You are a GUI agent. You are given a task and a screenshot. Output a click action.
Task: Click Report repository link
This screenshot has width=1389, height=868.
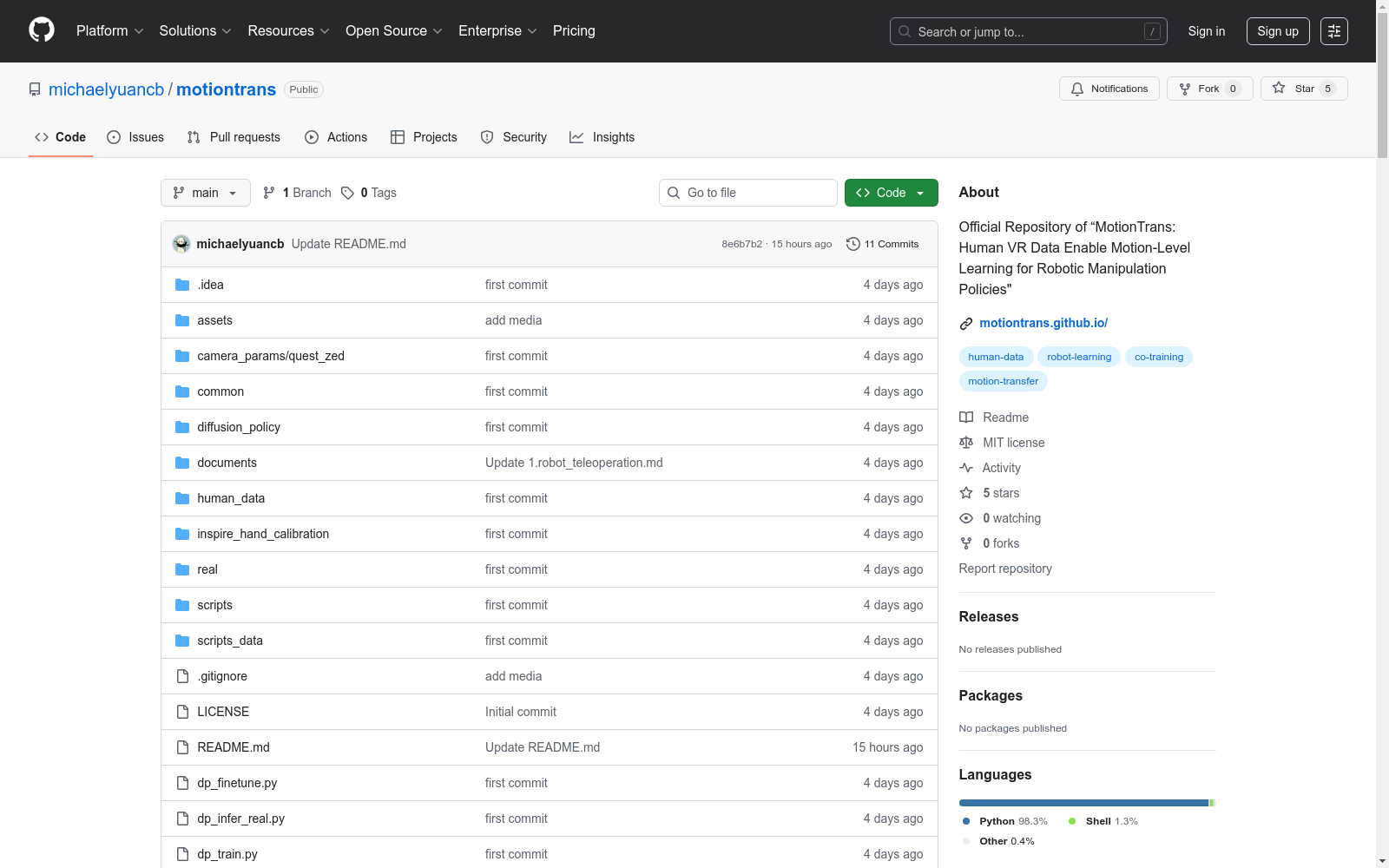coord(1005,569)
